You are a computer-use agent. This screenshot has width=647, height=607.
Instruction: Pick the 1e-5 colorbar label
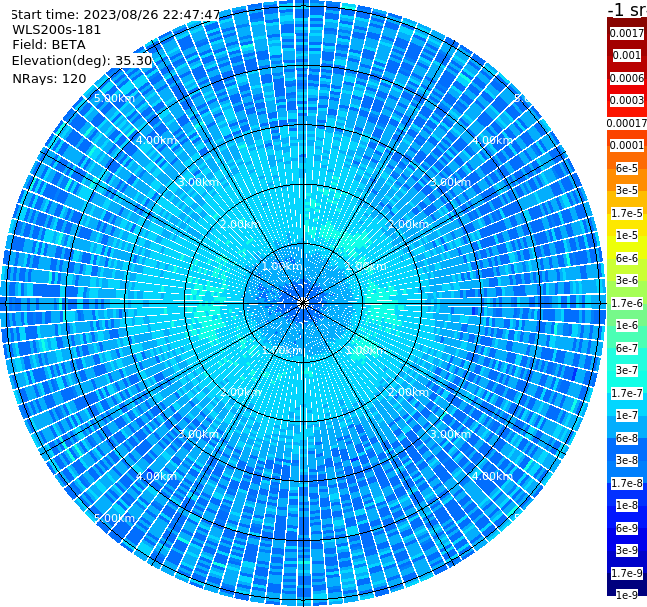[x=627, y=235]
